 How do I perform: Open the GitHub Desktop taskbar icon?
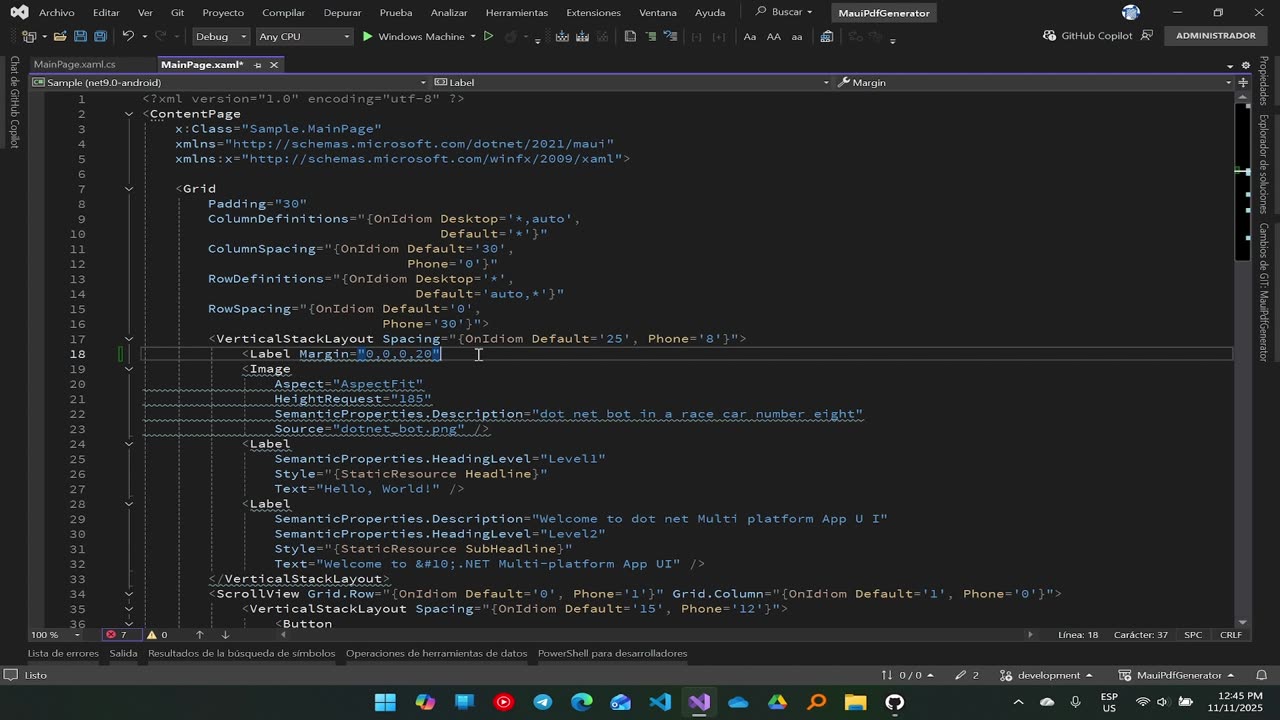pyautogui.click(x=895, y=702)
